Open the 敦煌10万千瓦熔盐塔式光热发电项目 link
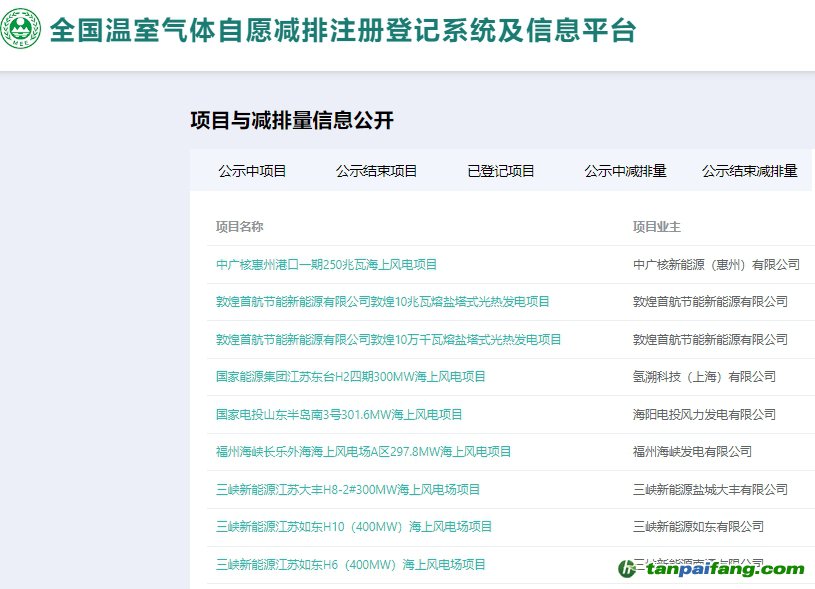Viewport: 815px width, 589px height. click(388, 340)
